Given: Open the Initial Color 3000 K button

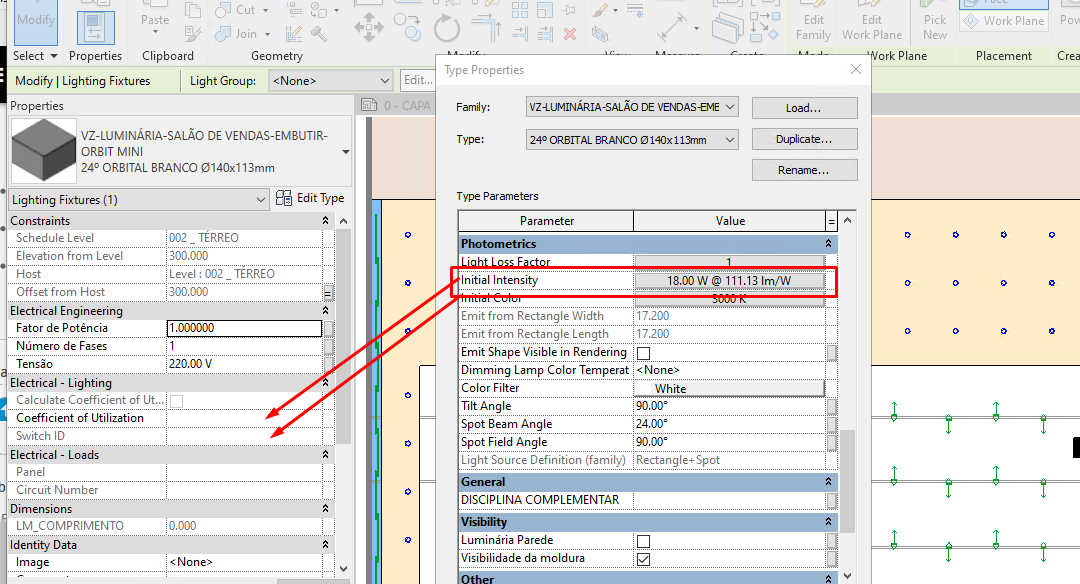Looking at the screenshot, I should click(x=729, y=299).
